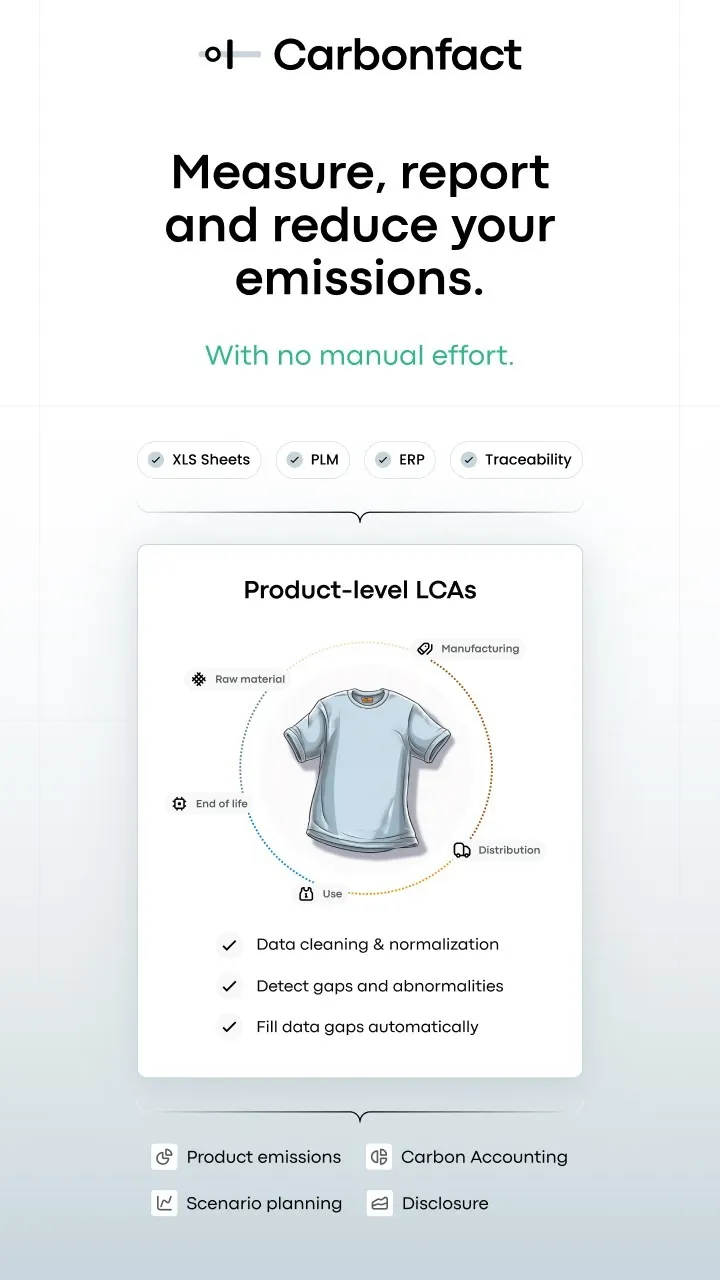Click the Scenario planning chart icon

pyautogui.click(x=164, y=1203)
